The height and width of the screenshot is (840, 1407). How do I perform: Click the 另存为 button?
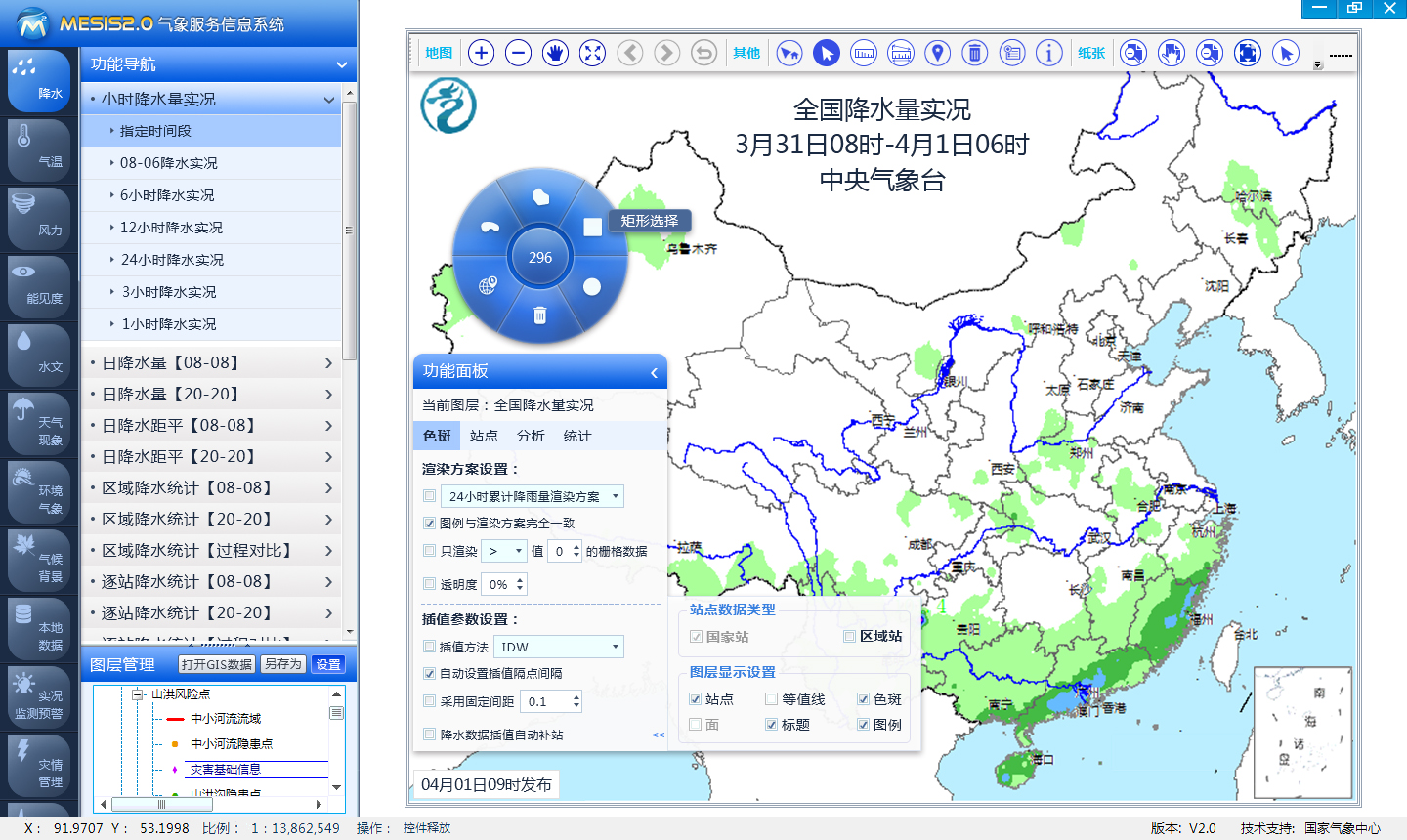pyautogui.click(x=283, y=664)
